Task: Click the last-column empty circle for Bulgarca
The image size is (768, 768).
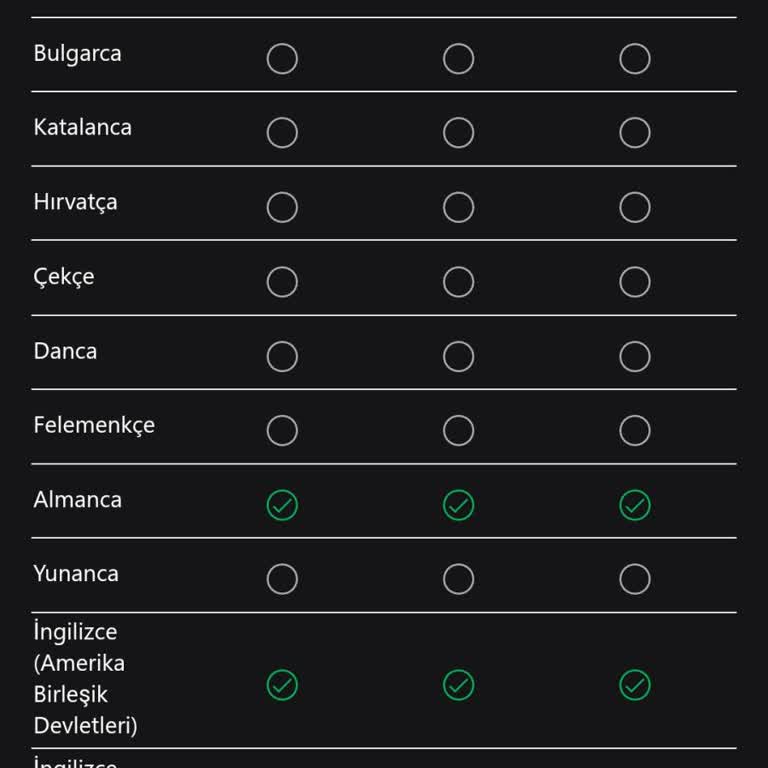Action: coord(634,59)
